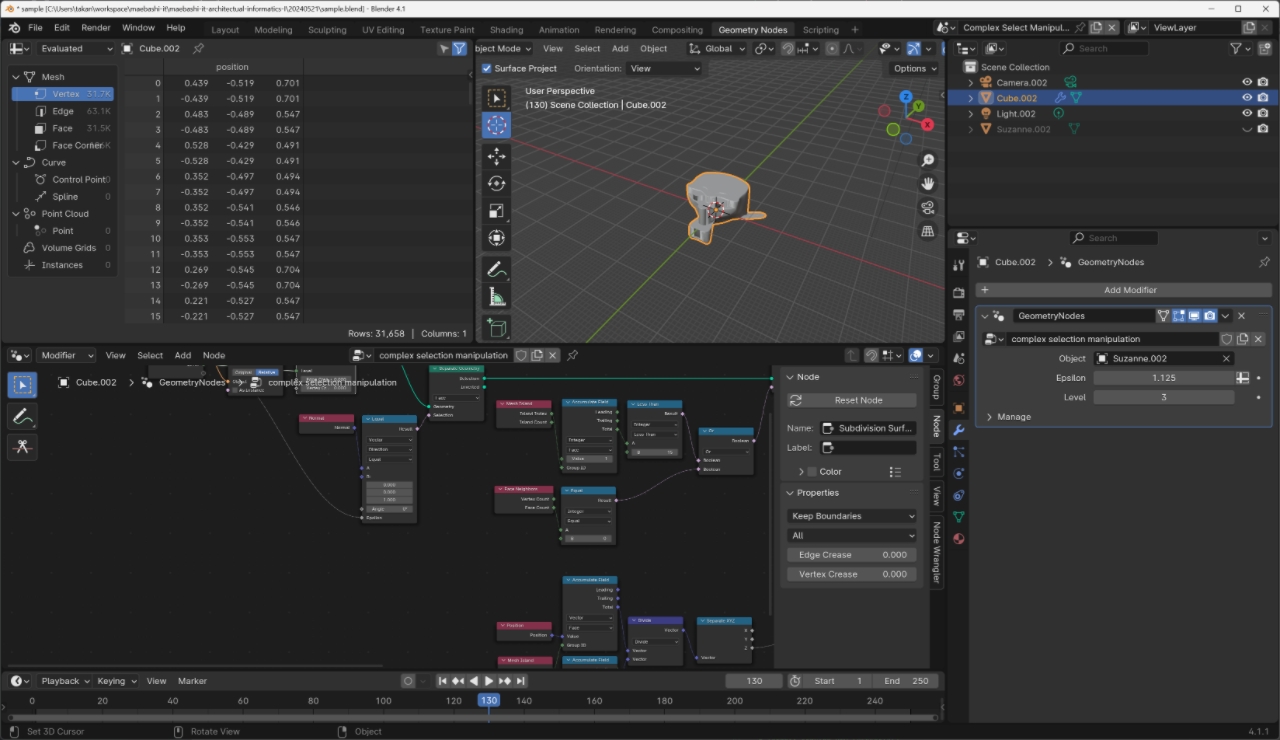
Task: Open the node editor Add menu
Action: (x=183, y=355)
